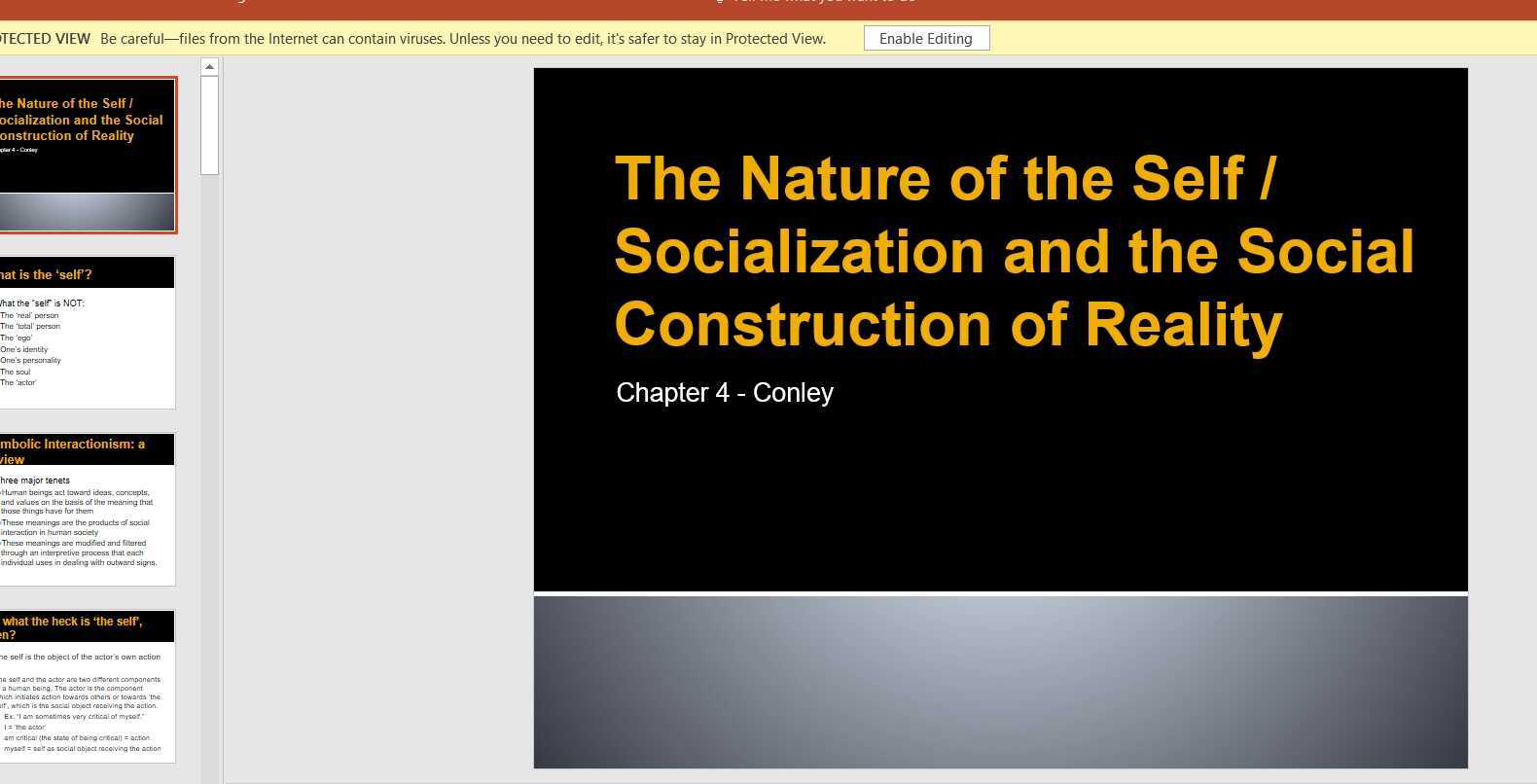Click the empty gray workspace left of the slide

pos(379,418)
